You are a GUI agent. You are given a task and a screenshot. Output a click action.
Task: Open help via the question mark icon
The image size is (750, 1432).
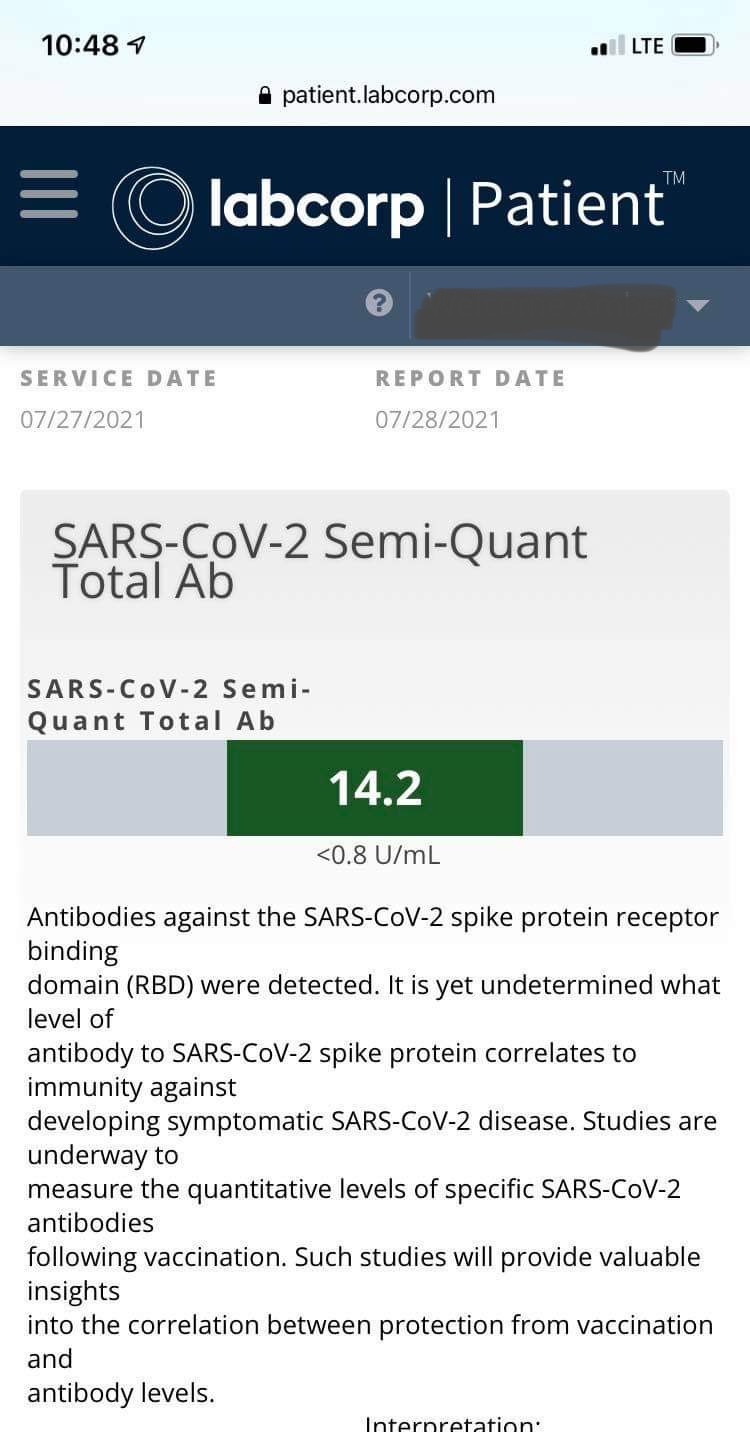pos(379,302)
